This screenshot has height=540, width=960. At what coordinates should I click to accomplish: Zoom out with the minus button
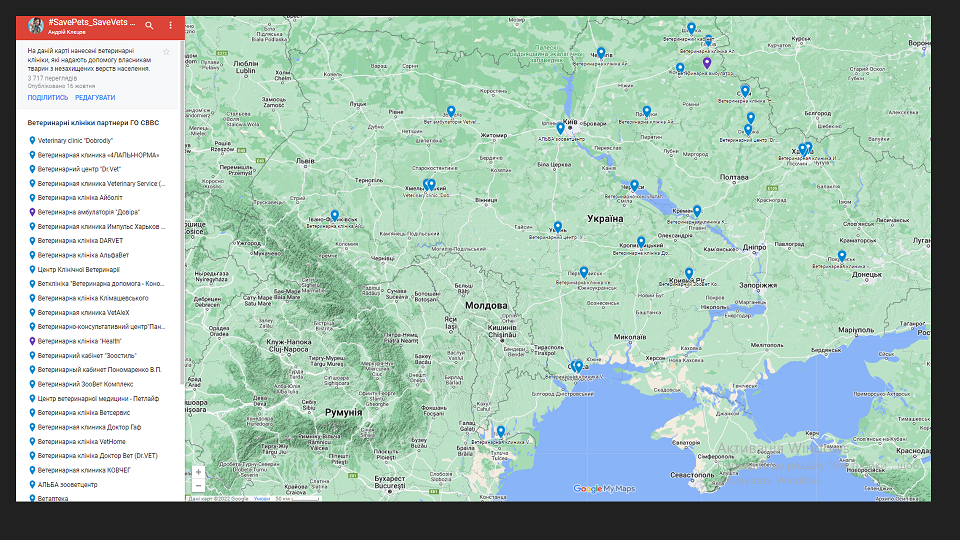point(198,486)
